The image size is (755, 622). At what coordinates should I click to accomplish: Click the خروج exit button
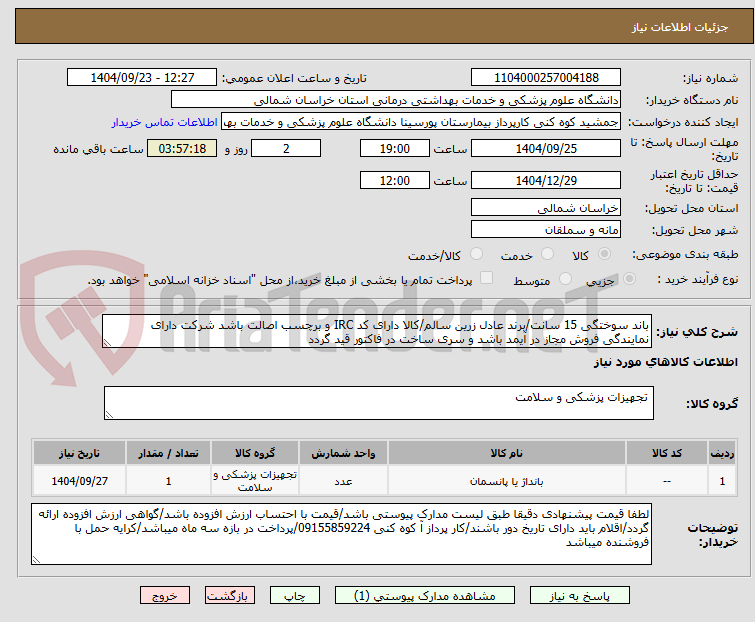point(165,596)
